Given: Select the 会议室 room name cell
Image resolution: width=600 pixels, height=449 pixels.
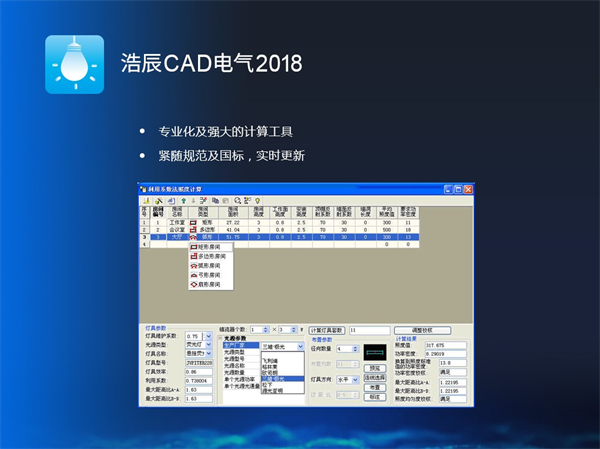Looking at the screenshot, I should click(178, 230).
